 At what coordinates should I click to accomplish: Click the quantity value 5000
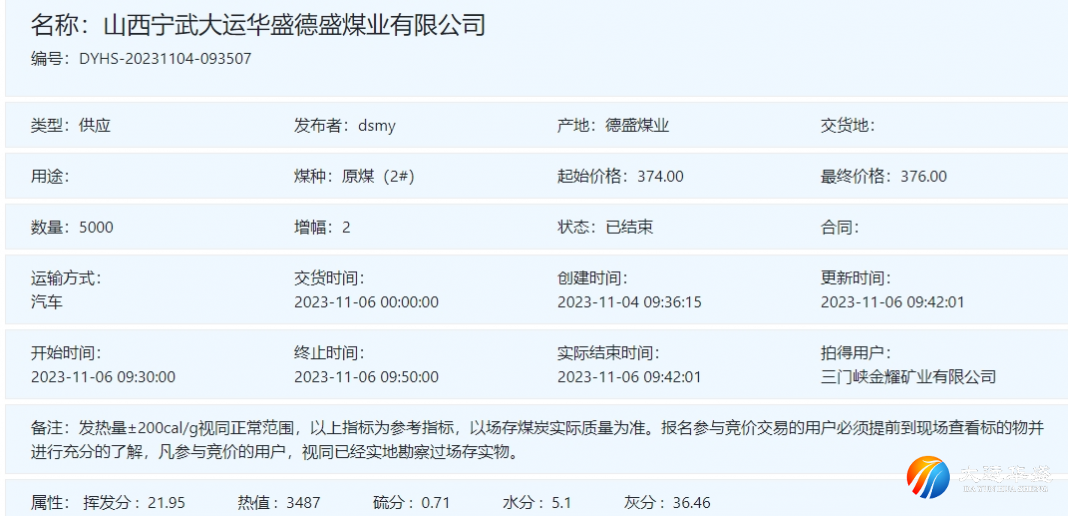click(97, 228)
